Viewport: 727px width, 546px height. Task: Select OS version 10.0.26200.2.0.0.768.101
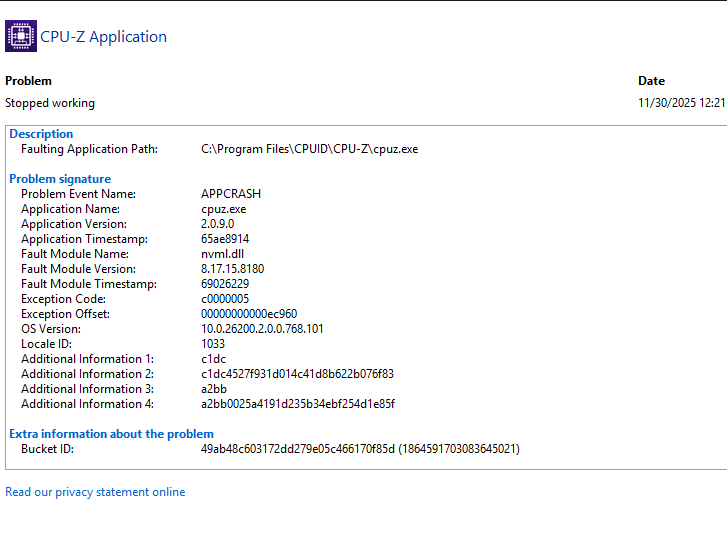tap(262, 329)
